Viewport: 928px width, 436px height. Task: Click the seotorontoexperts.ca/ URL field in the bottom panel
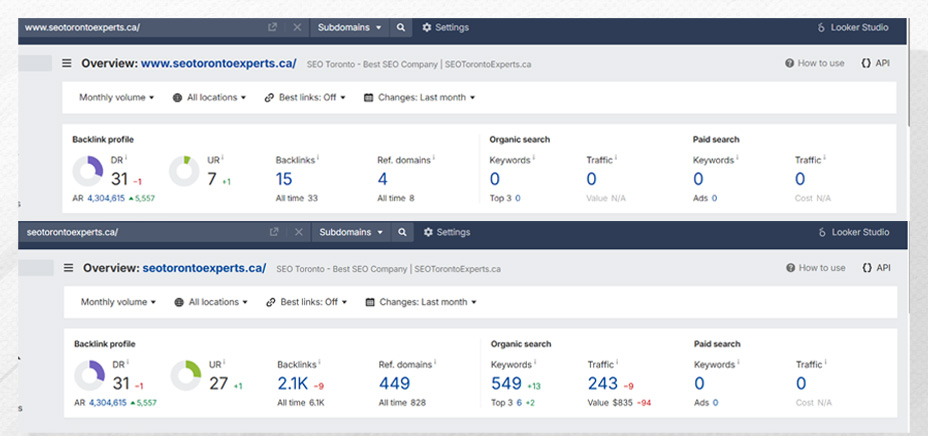click(x=142, y=232)
